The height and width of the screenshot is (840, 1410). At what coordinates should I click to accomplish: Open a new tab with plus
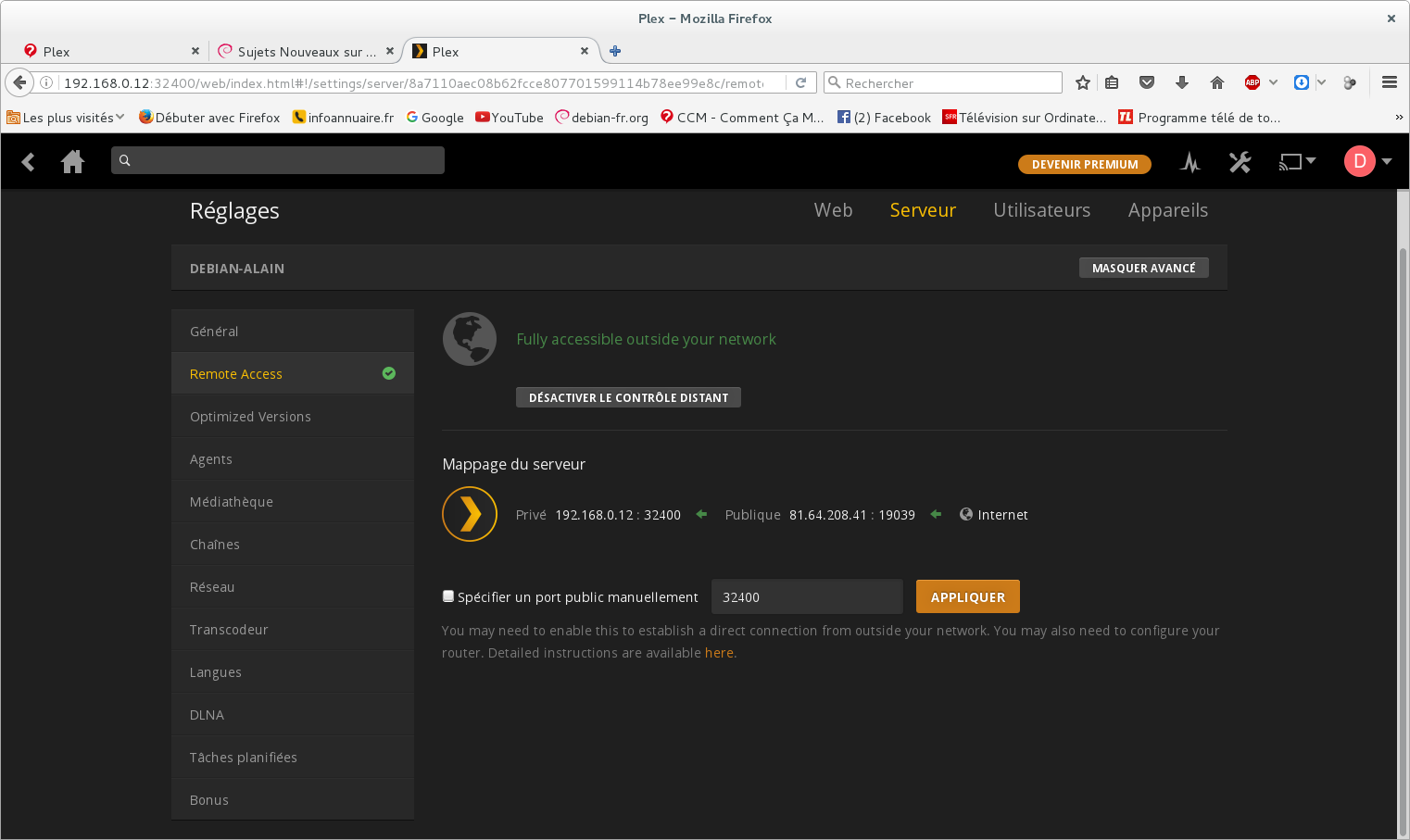[615, 51]
